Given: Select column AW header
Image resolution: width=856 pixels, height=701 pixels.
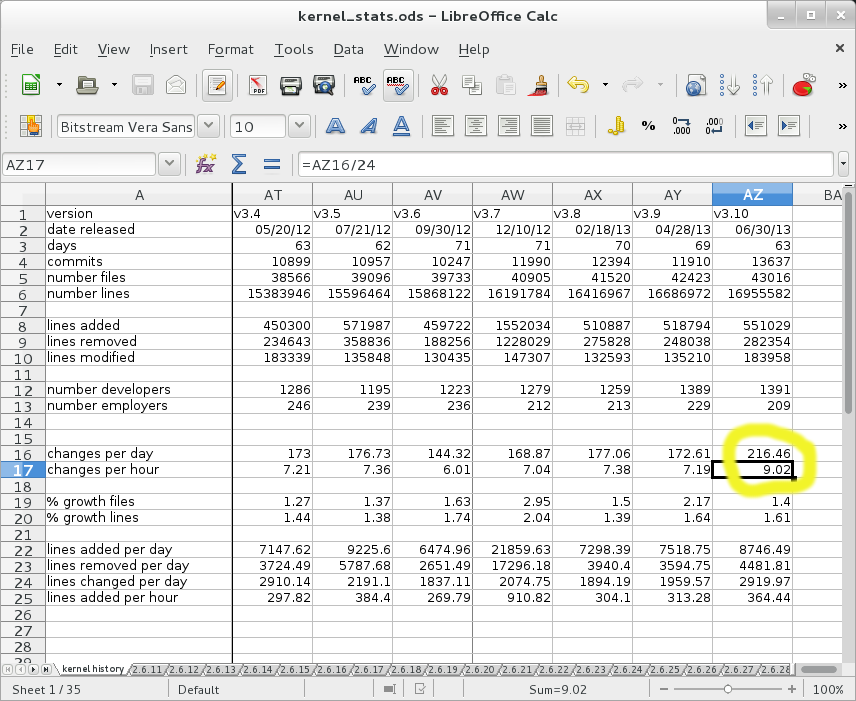Looking at the screenshot, I should [512, 195].
